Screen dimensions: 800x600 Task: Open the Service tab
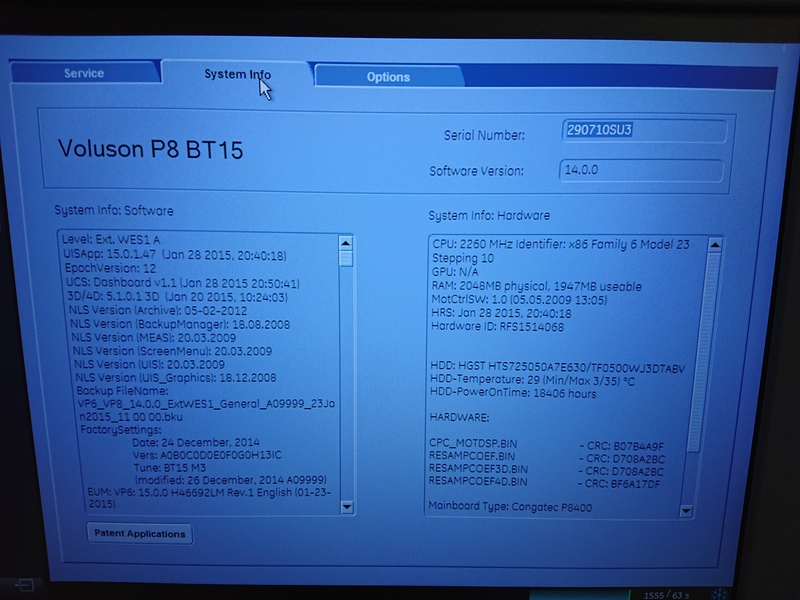point(85,73)
